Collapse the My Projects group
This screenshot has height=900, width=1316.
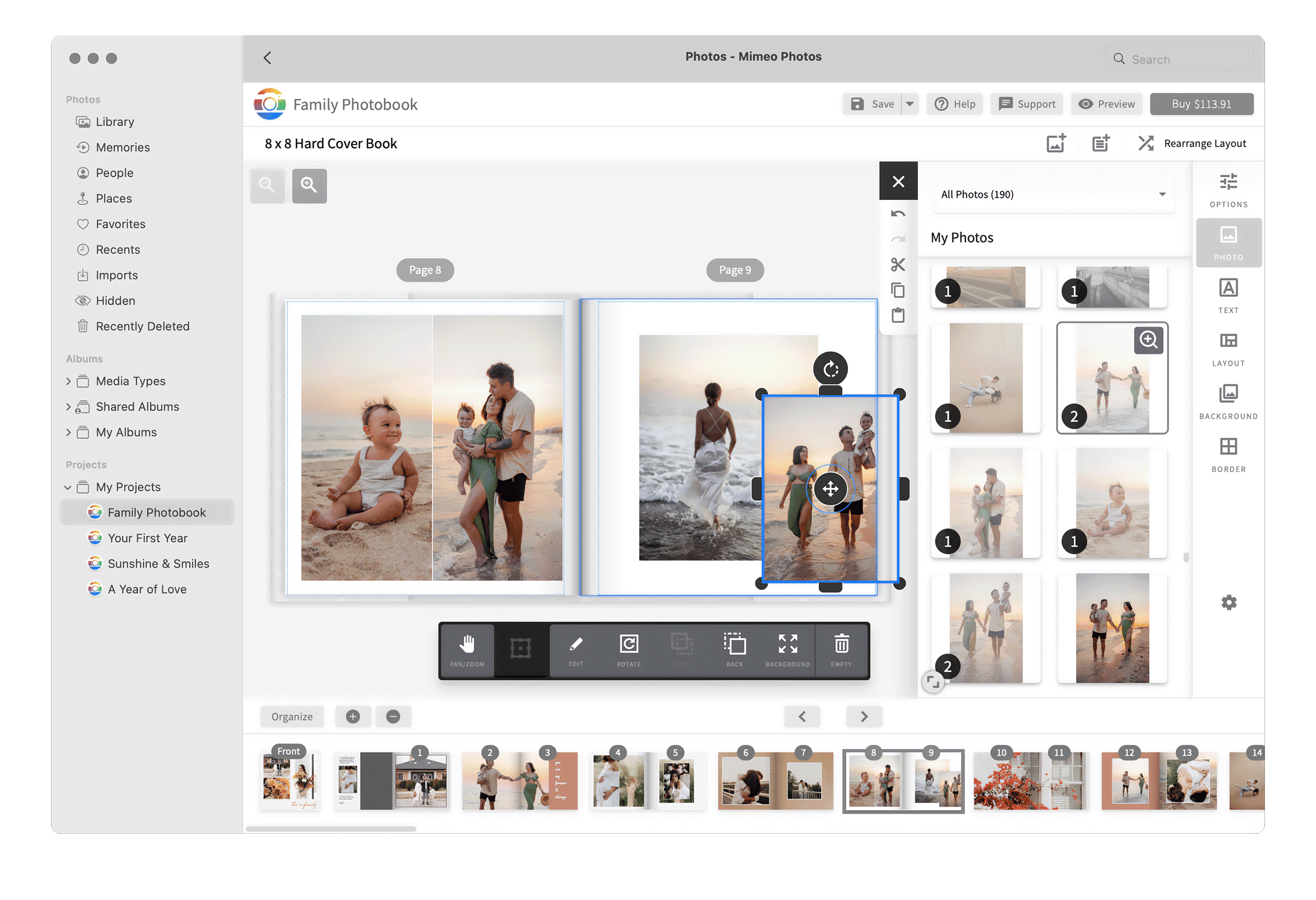pos(68,487)
